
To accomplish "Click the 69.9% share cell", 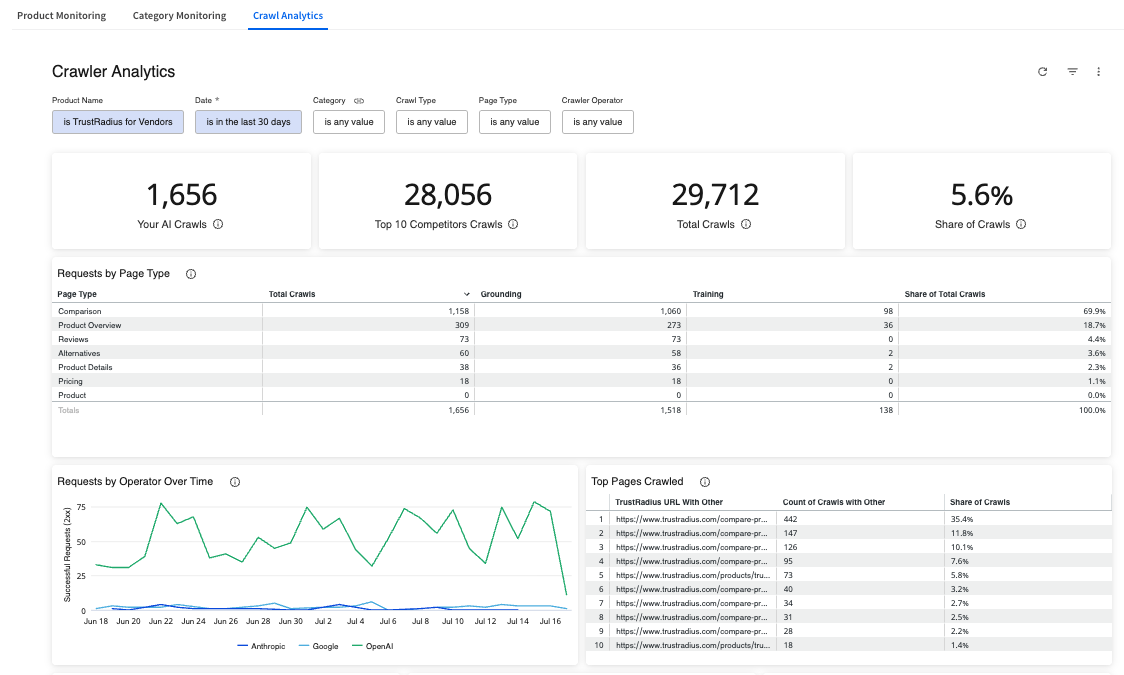I will 1094,312.
